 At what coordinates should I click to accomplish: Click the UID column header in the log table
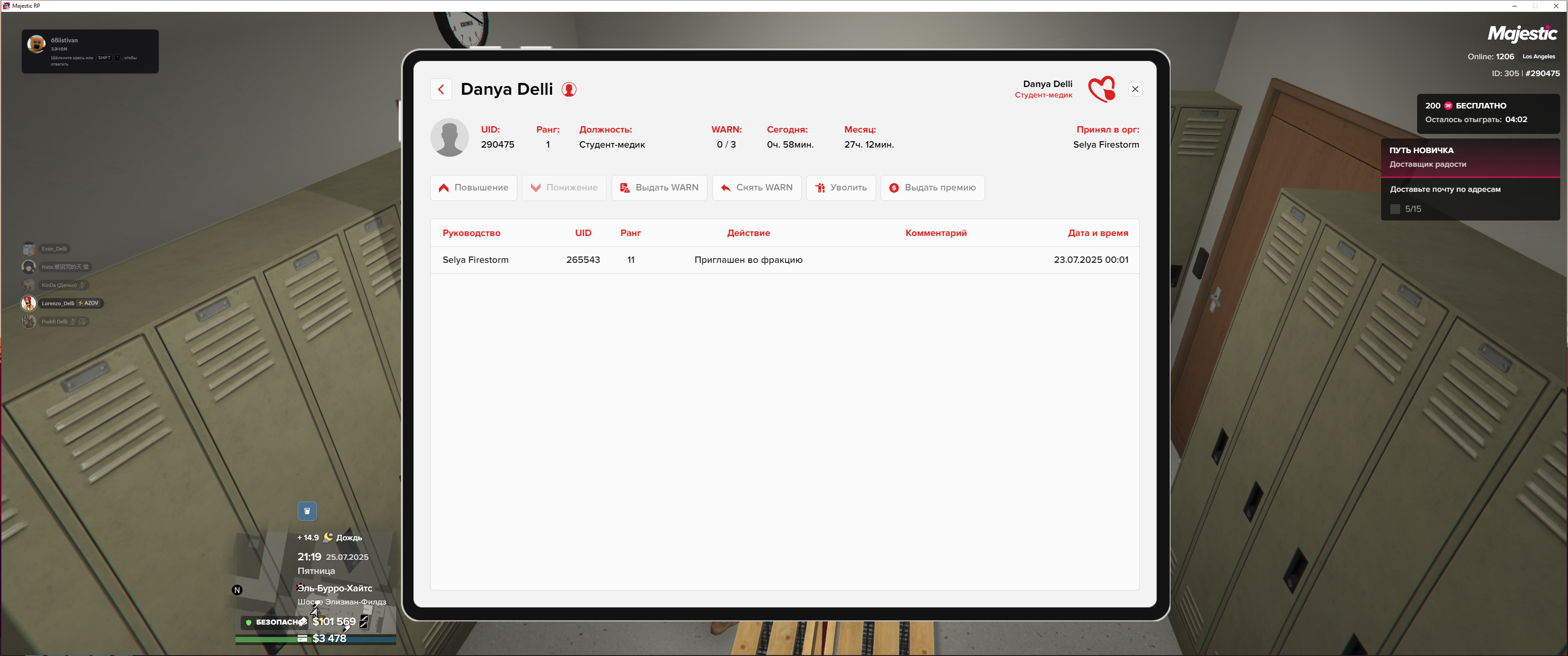pos(583,233)
